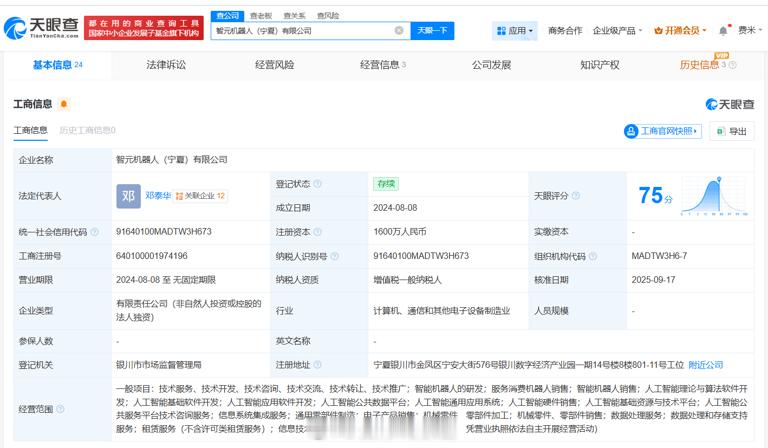
Task: Click the founding date 2024-08-08
Action: coord(395,208)
